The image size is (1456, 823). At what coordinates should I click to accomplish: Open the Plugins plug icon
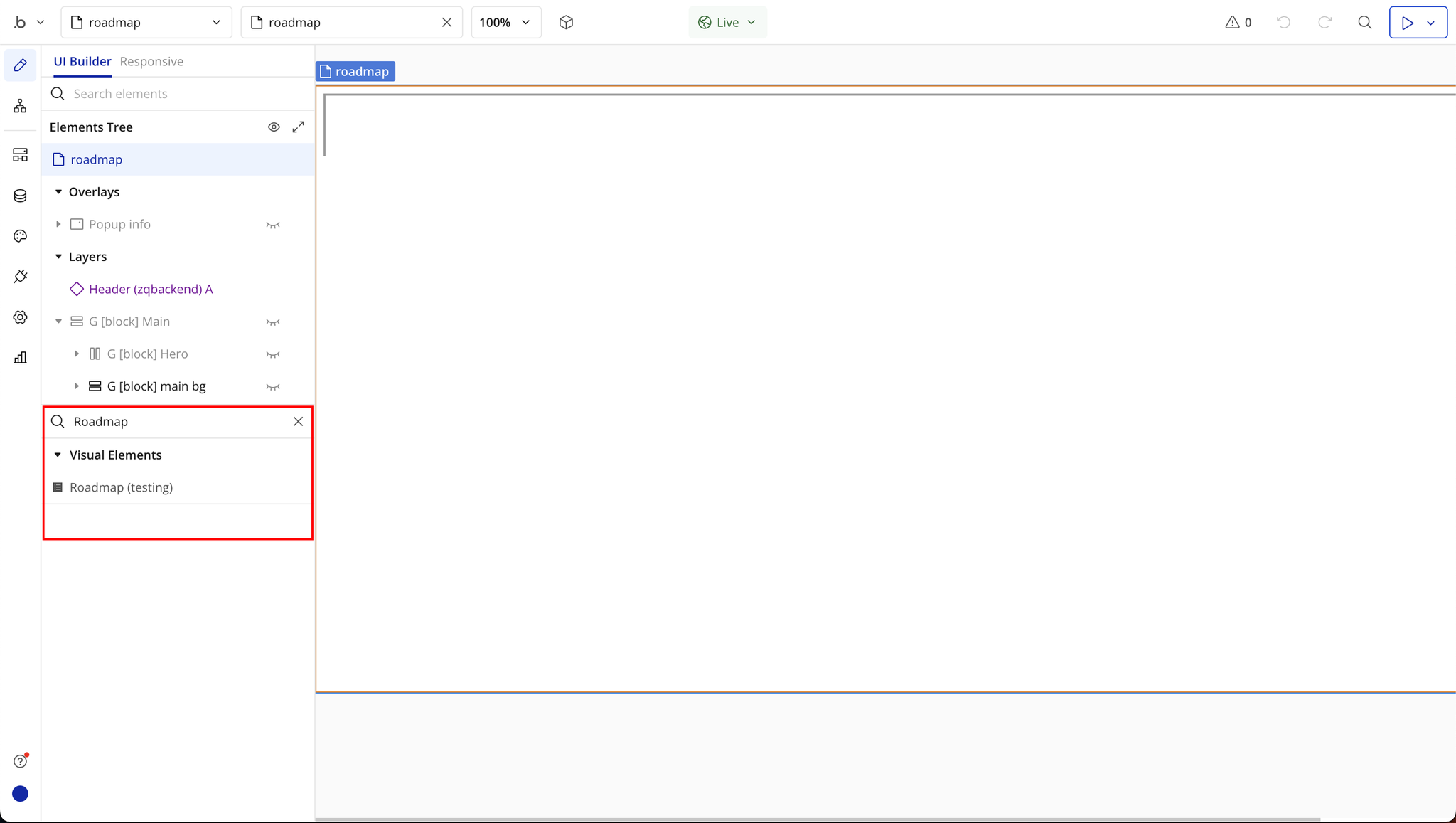point(20,277)
